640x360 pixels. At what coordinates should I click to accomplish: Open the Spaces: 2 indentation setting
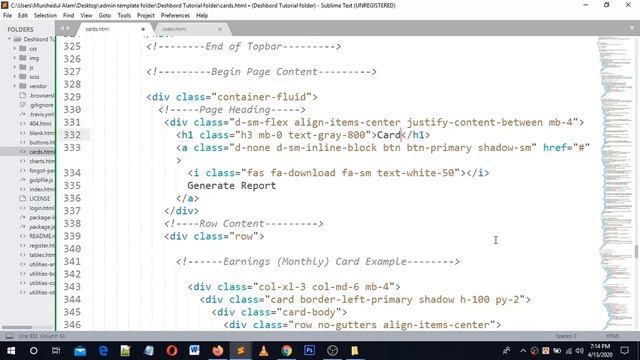[x=566, y=336]
